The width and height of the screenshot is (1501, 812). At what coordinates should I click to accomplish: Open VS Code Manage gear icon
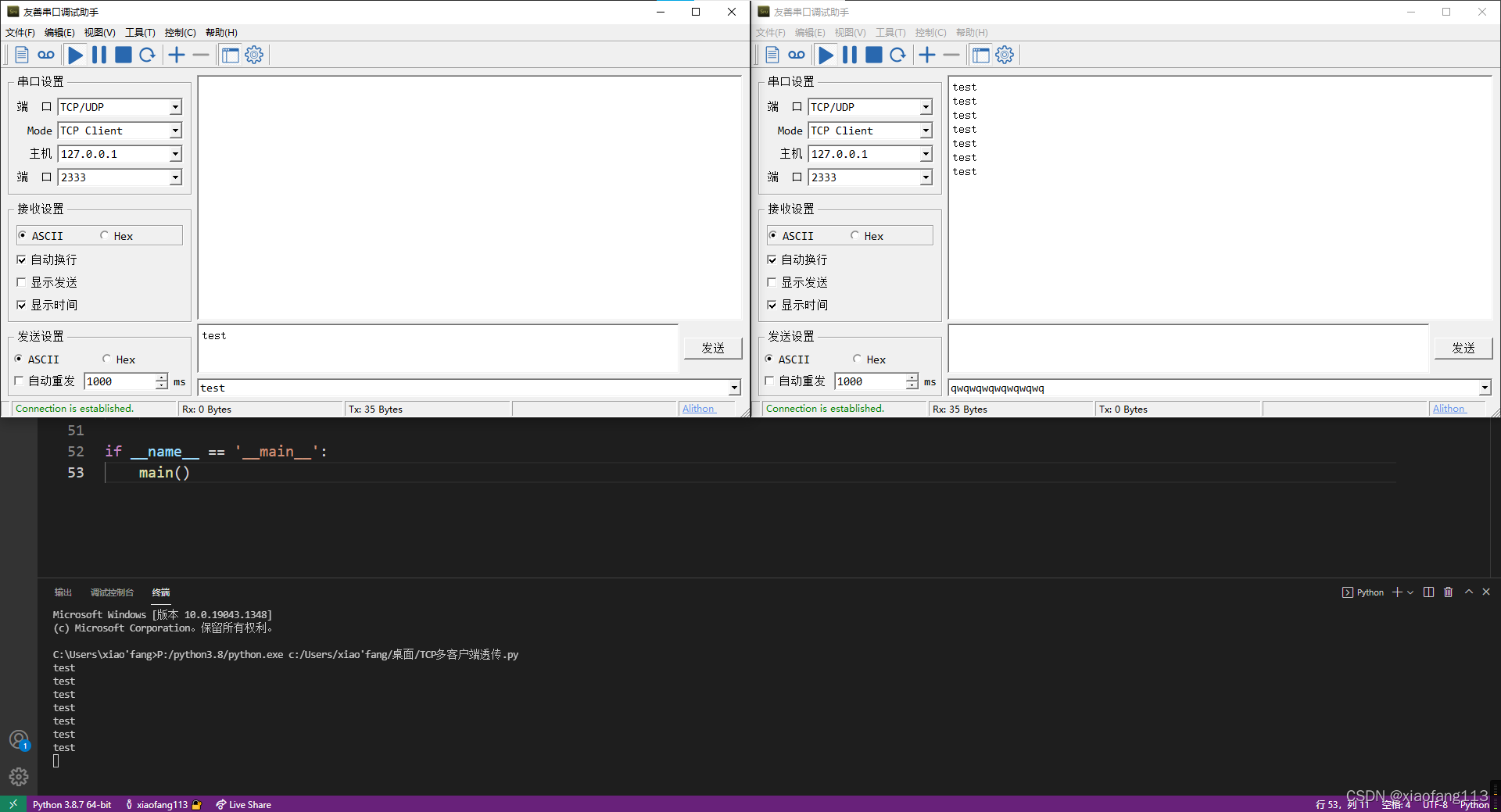[x=19, y=777]
